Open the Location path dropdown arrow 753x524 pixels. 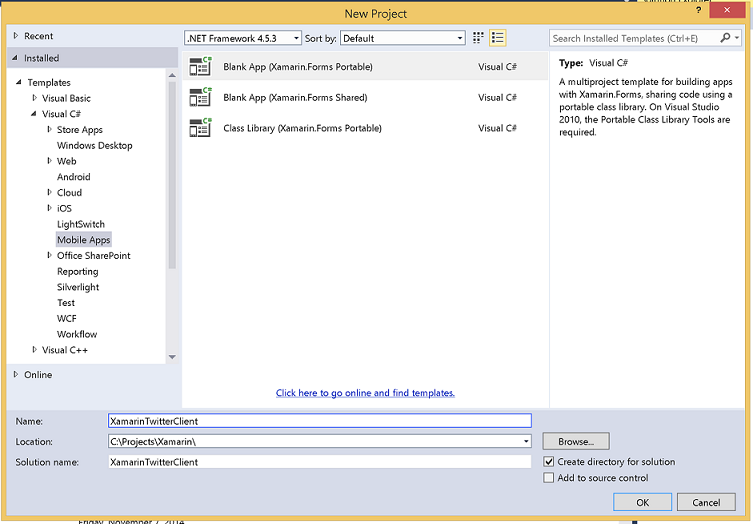click(526, 441)
